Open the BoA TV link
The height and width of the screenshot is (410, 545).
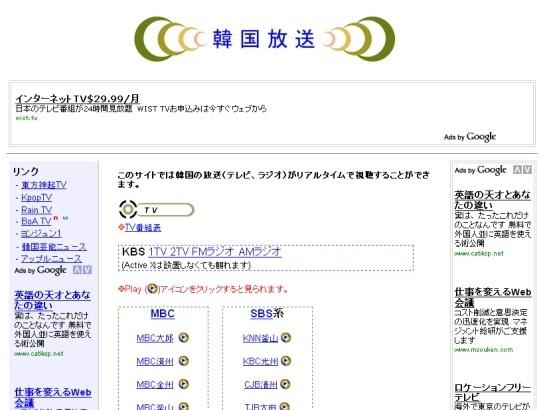(x=36, y=221)
